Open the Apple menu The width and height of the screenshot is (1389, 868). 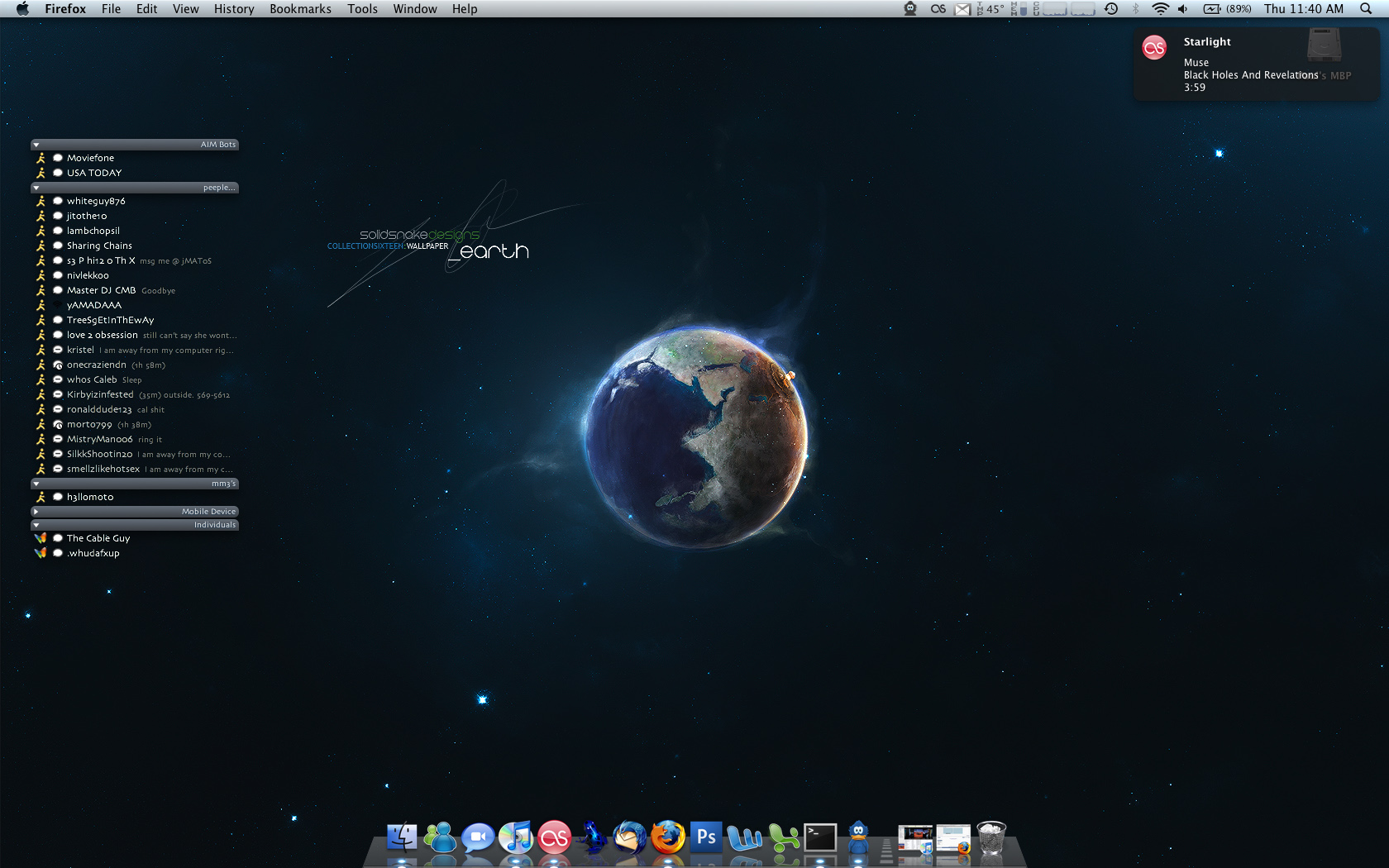click(x=22, y=8)
